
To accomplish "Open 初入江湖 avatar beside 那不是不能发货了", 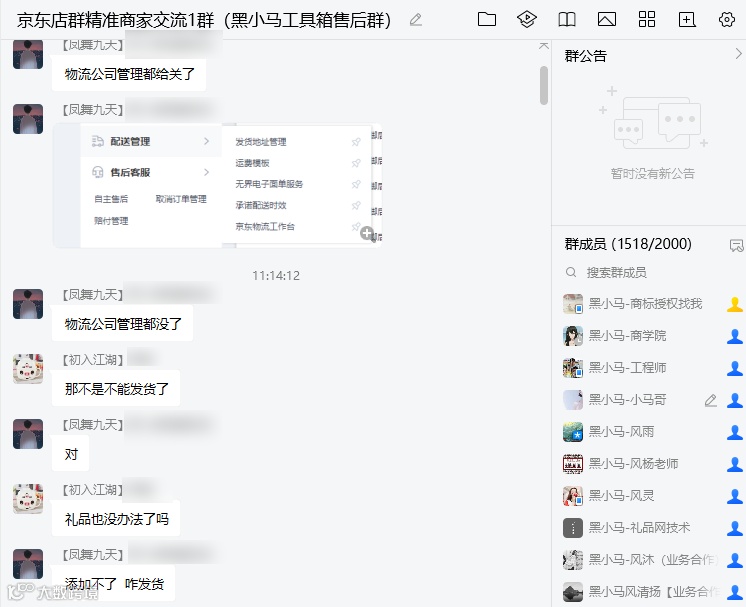I will tap(28, 368).
